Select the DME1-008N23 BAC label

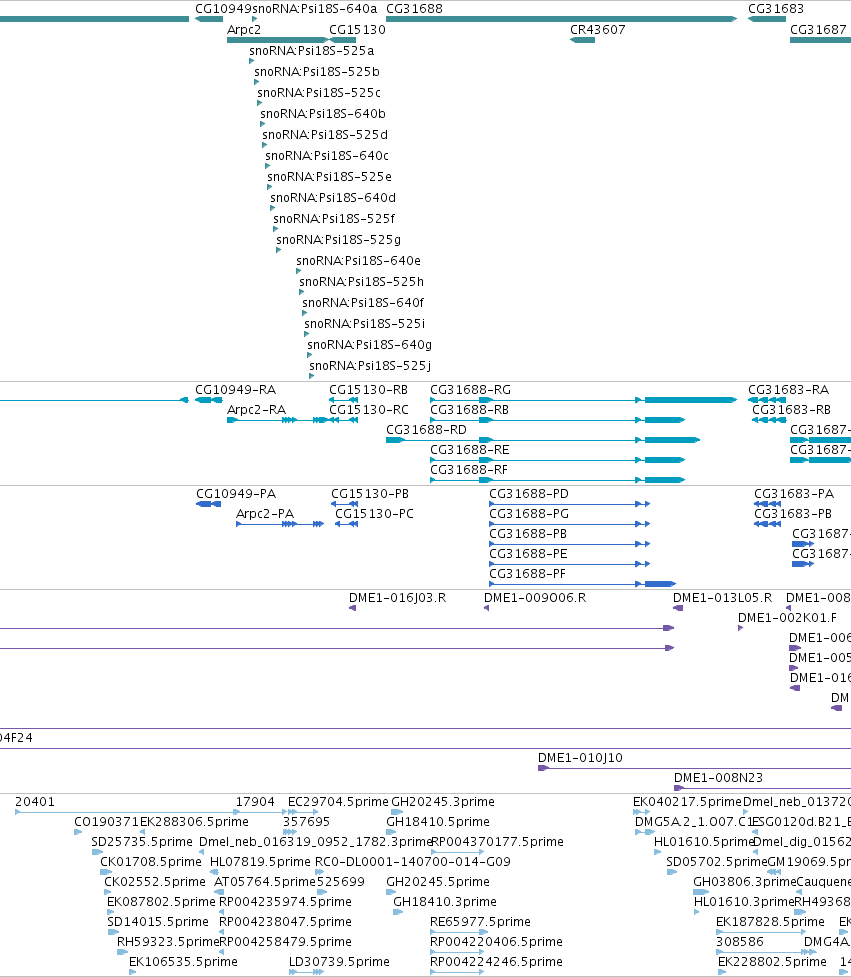click(x=718, y=778)
